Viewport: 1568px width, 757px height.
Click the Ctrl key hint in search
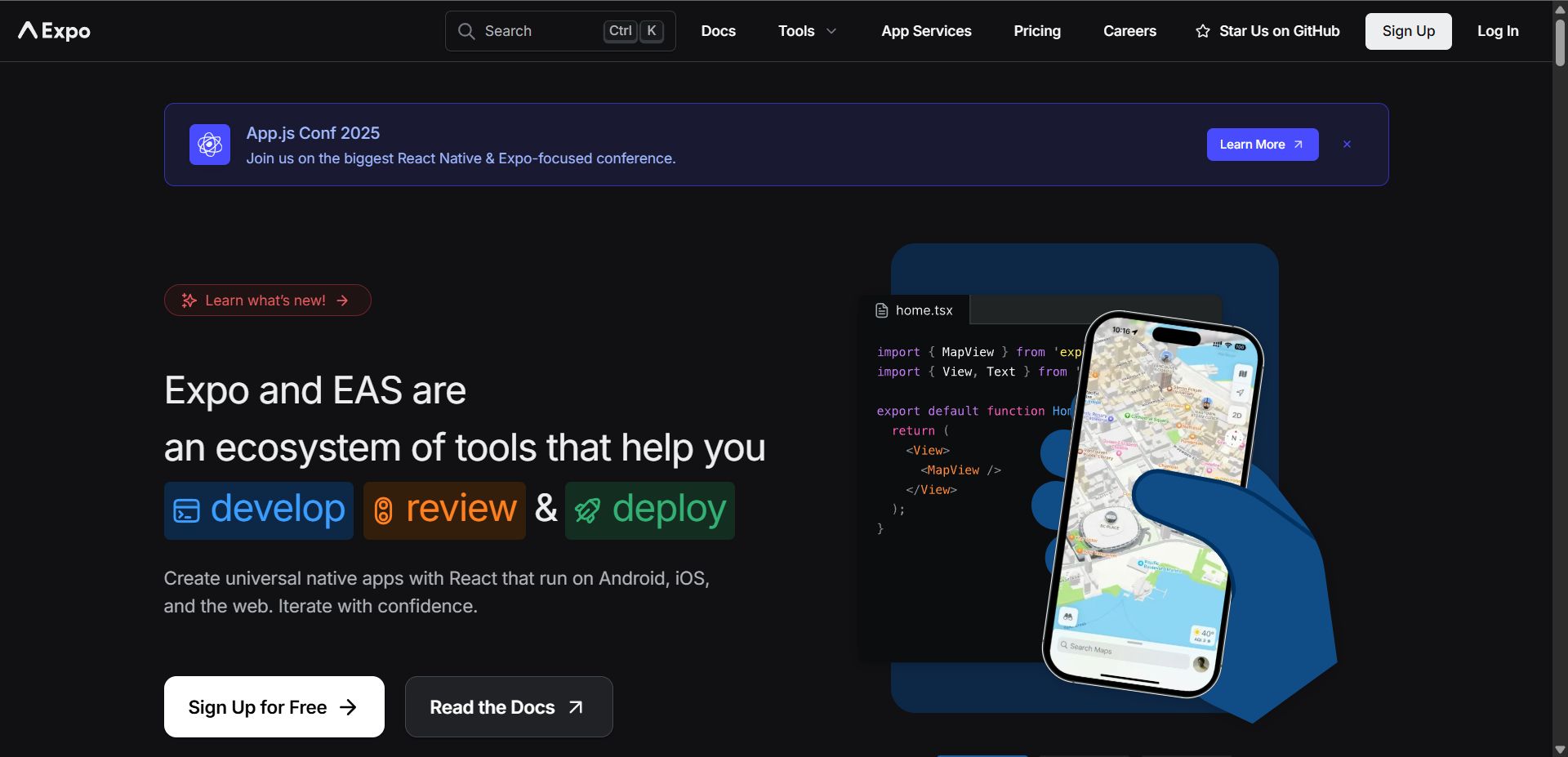[x=621, y=31]
